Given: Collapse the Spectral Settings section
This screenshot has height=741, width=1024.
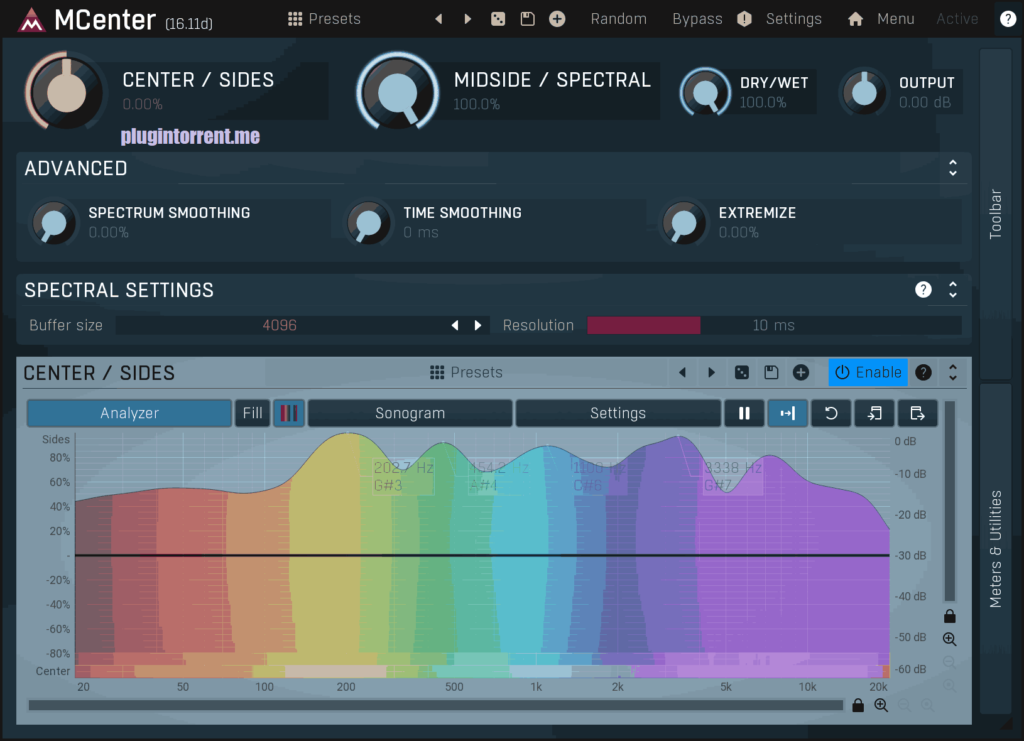Looking at the screenshot, I should (x=953, y=290).
